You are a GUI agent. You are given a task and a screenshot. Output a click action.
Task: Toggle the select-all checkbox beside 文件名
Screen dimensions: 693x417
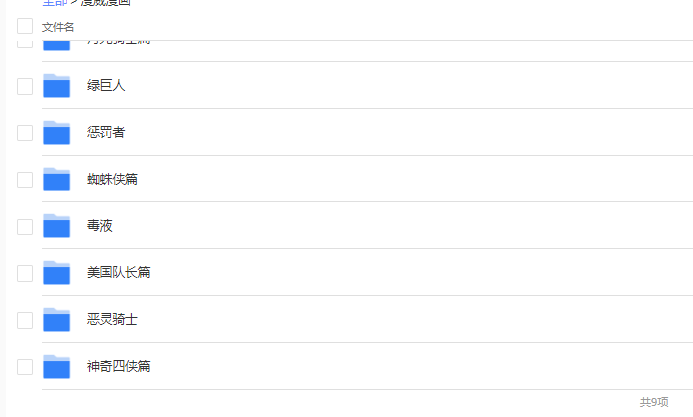pyautogui.click(x=25, y=26)
